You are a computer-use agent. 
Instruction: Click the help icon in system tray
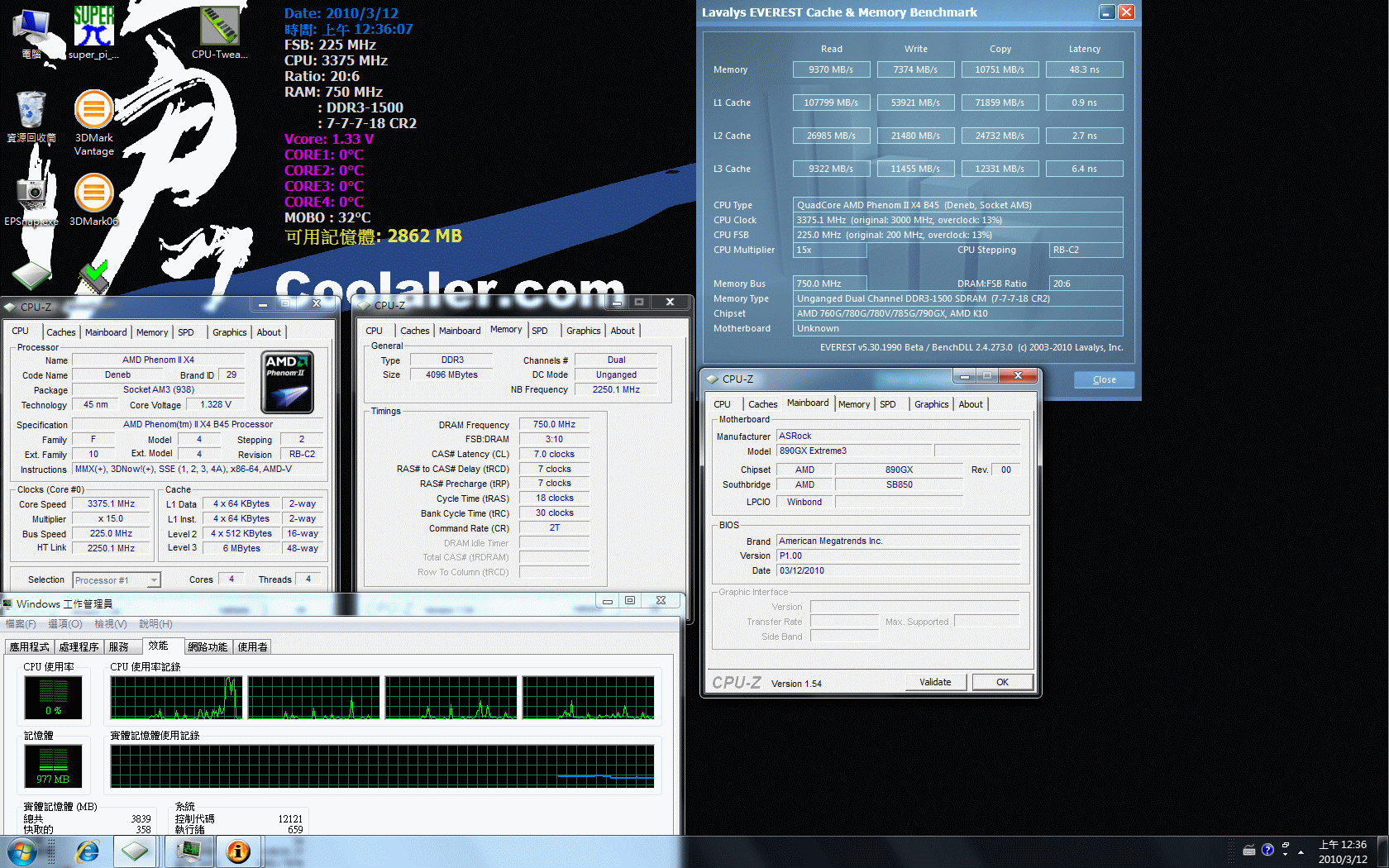point(1267,851)
